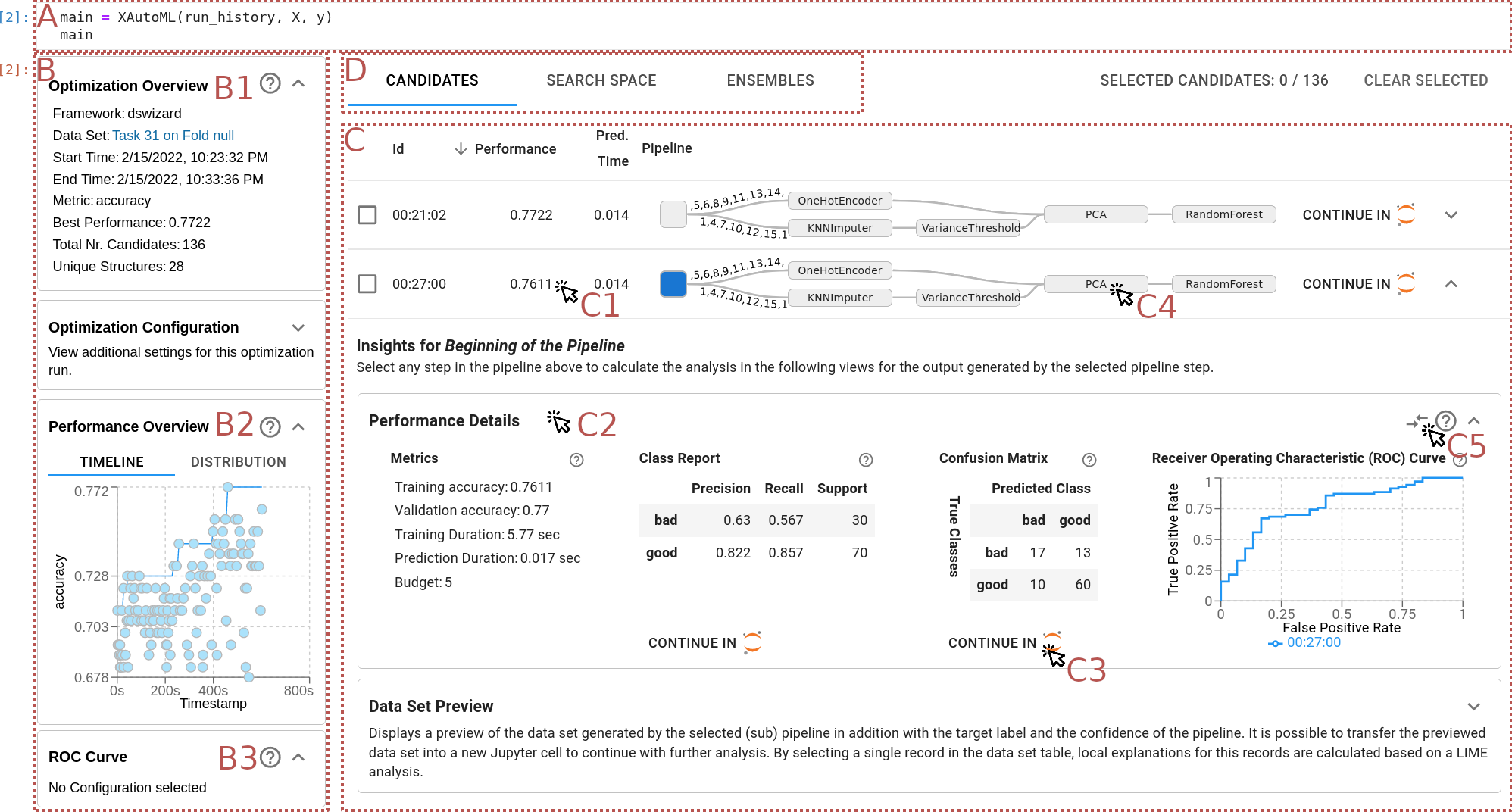Check the checkbox for candidate 00:21:02
This screenshot has height=812, width=1512.
(367, 215)
